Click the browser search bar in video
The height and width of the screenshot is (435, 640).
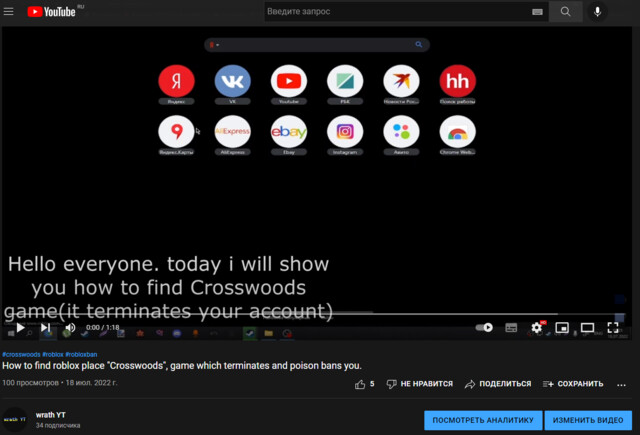(x=317, y=44)
